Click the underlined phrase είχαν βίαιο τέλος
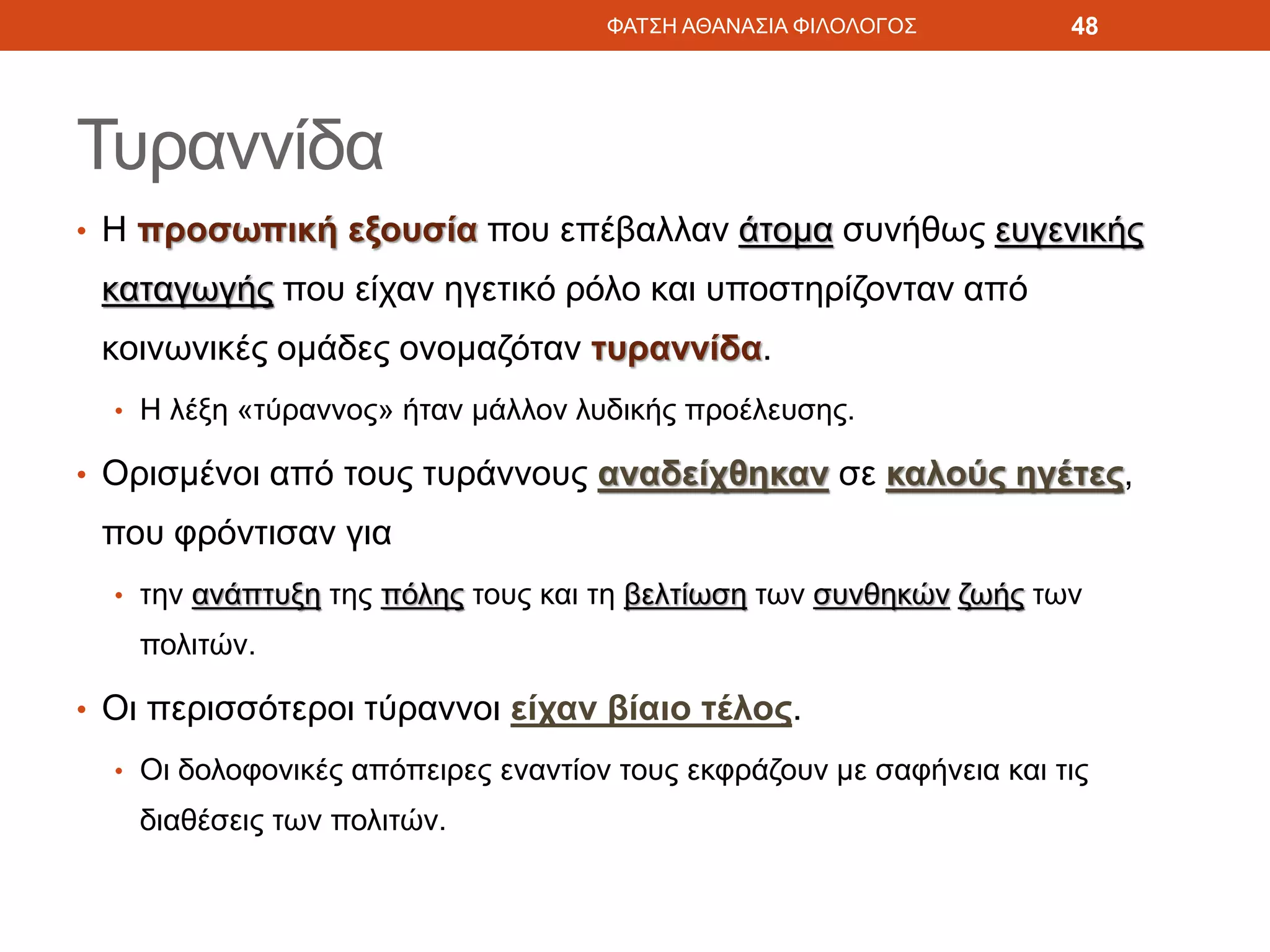The width and height of the screenshot is (1270, 952). (x=651, y=708)
